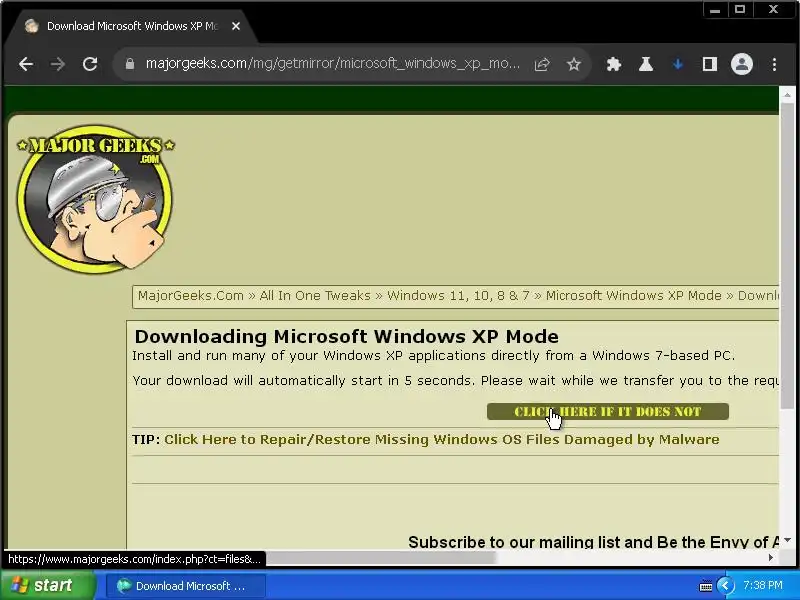View site security padlock info

(130, 64)
